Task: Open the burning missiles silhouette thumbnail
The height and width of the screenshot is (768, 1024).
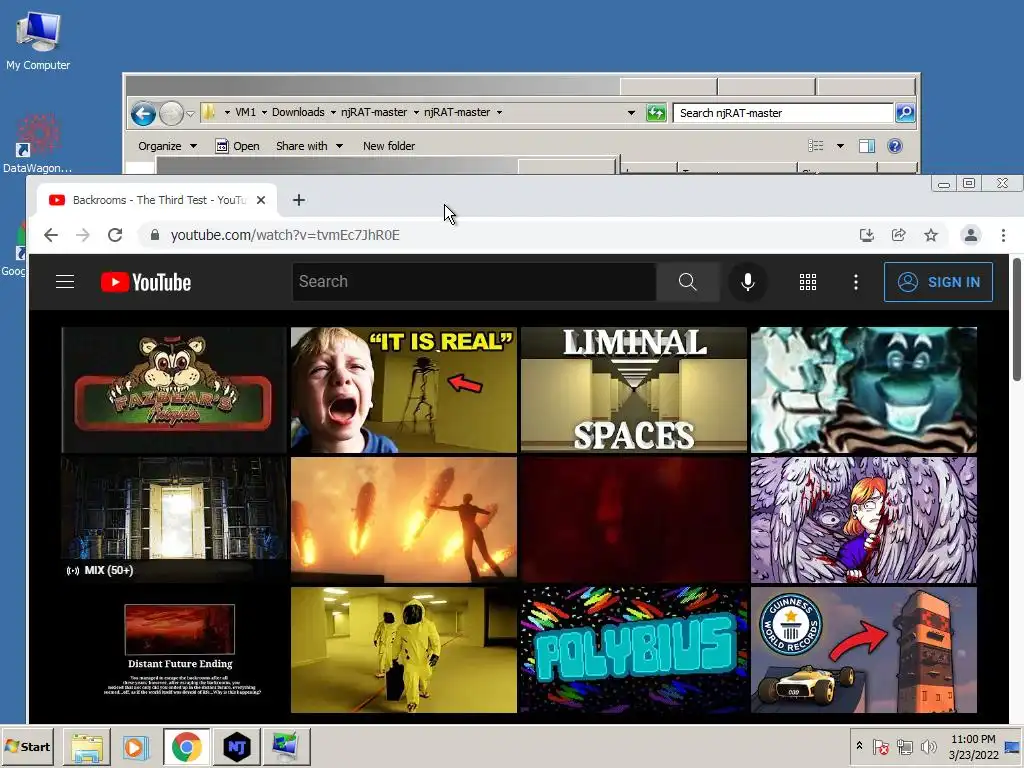Action: pyautogui.click(x=404, y=520)
